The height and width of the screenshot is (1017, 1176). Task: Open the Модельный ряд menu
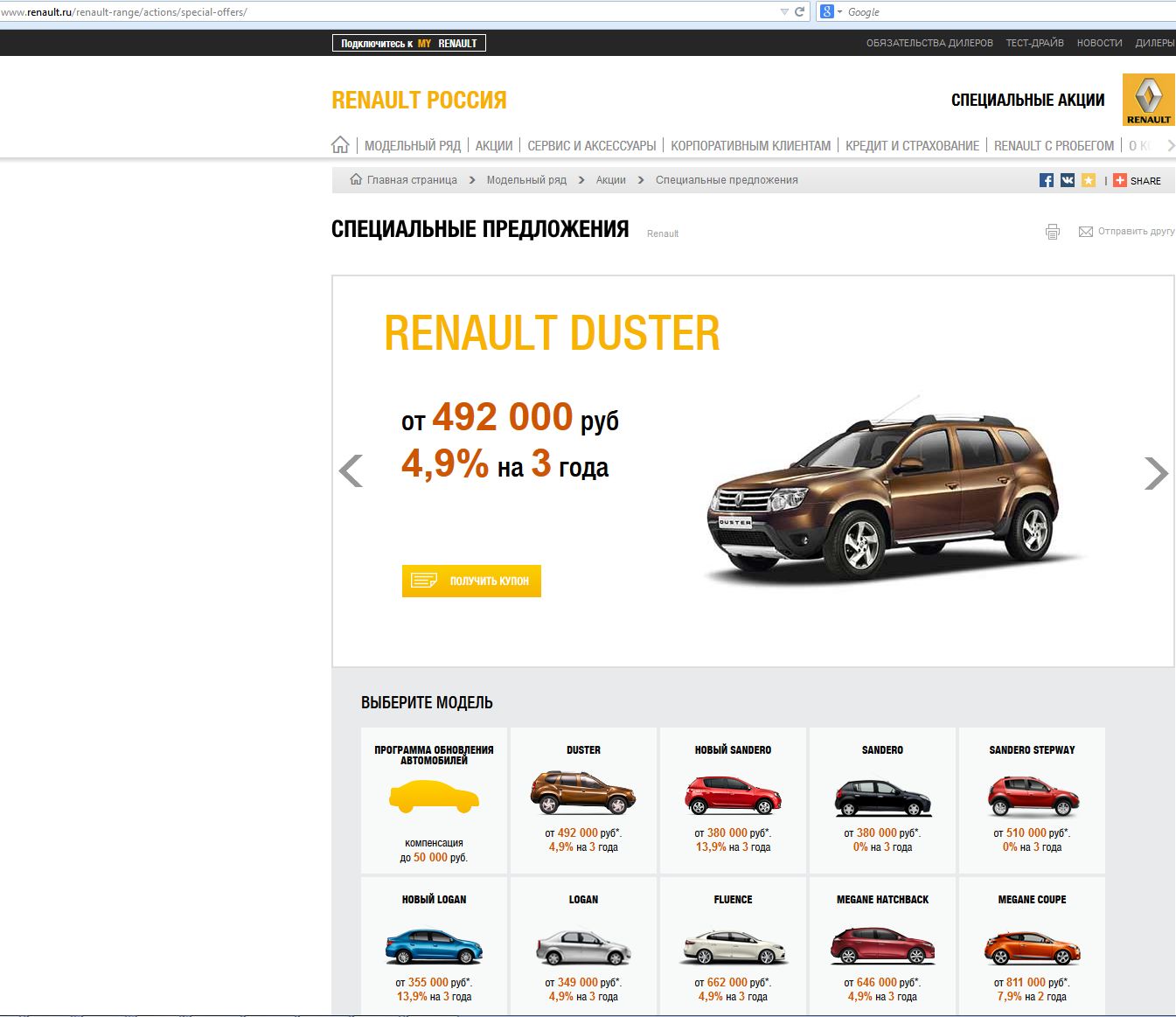(x=413, y=146)
